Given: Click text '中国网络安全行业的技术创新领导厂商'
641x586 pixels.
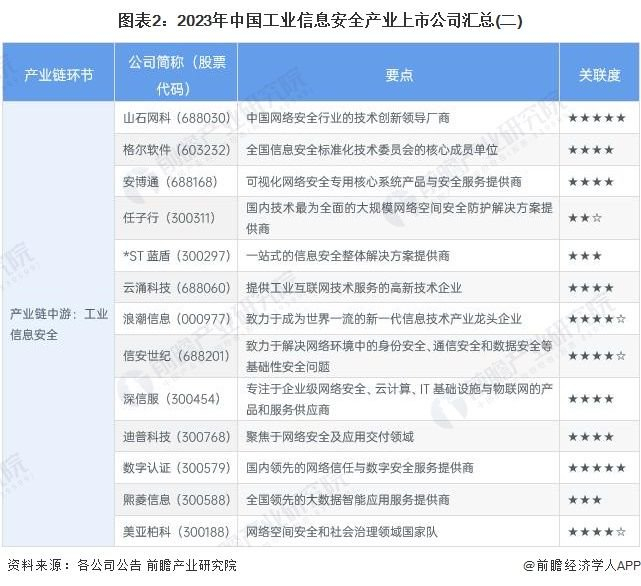Looking at the screenshot, I should click(347, 118).
